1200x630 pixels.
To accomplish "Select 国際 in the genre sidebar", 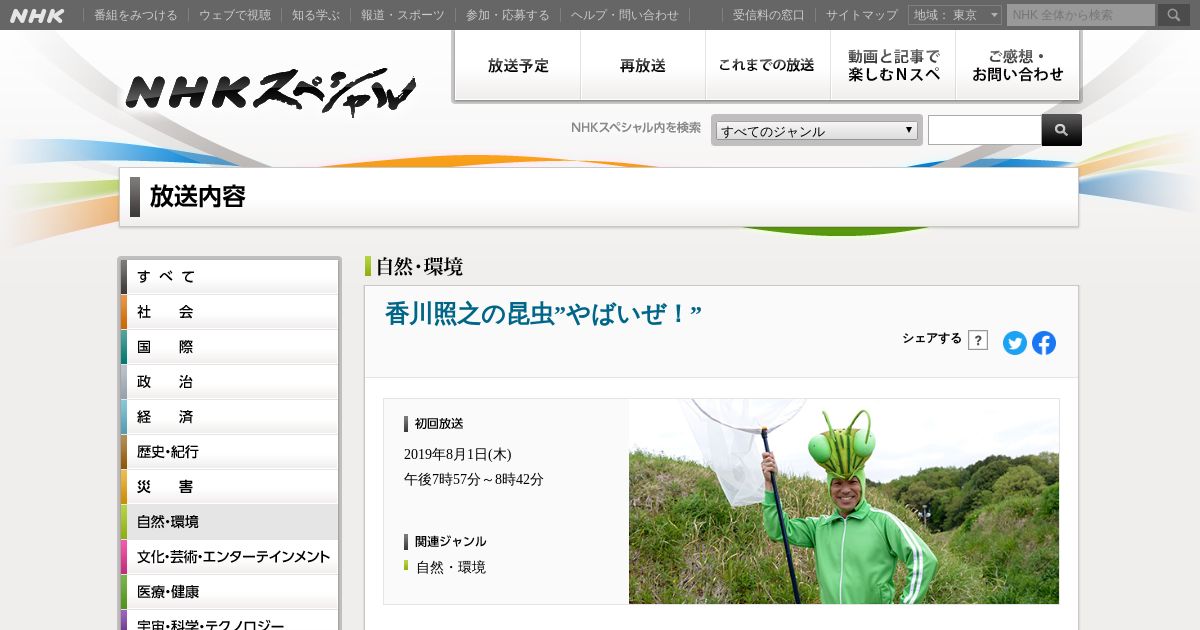I will click(x=230, y=347).
